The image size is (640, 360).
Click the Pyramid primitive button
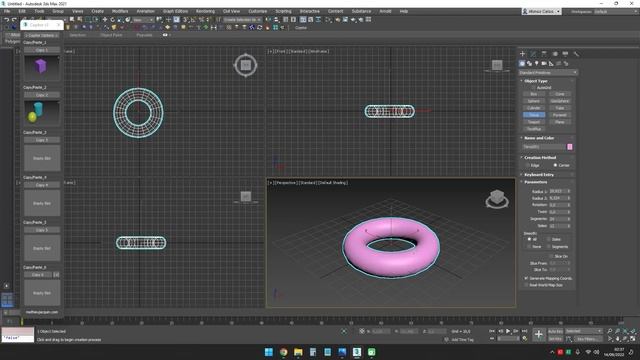(x=560, y=115)
